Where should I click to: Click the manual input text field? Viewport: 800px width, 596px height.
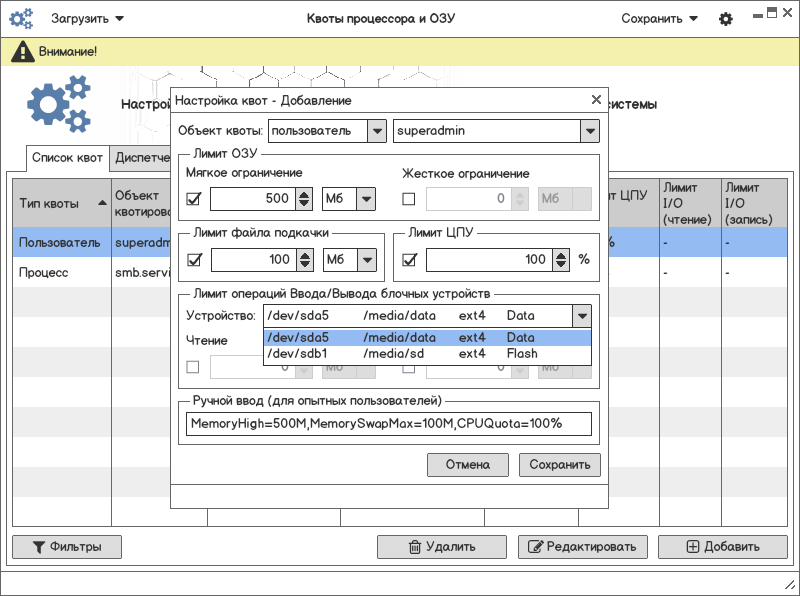point(389,423)
